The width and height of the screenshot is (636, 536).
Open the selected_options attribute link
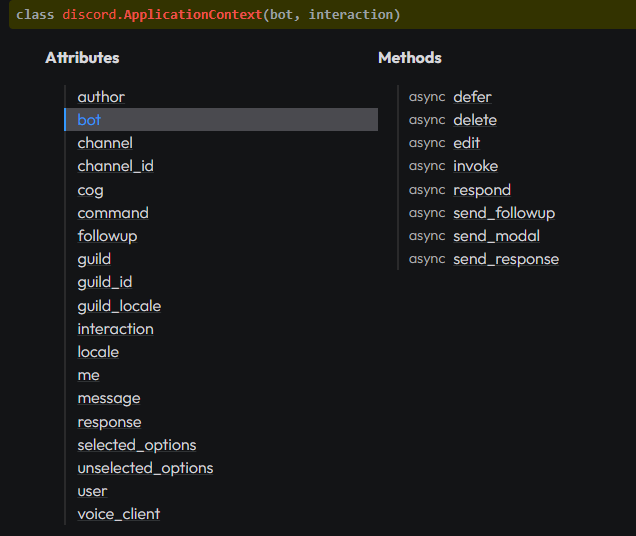click(x=137, y=445)
